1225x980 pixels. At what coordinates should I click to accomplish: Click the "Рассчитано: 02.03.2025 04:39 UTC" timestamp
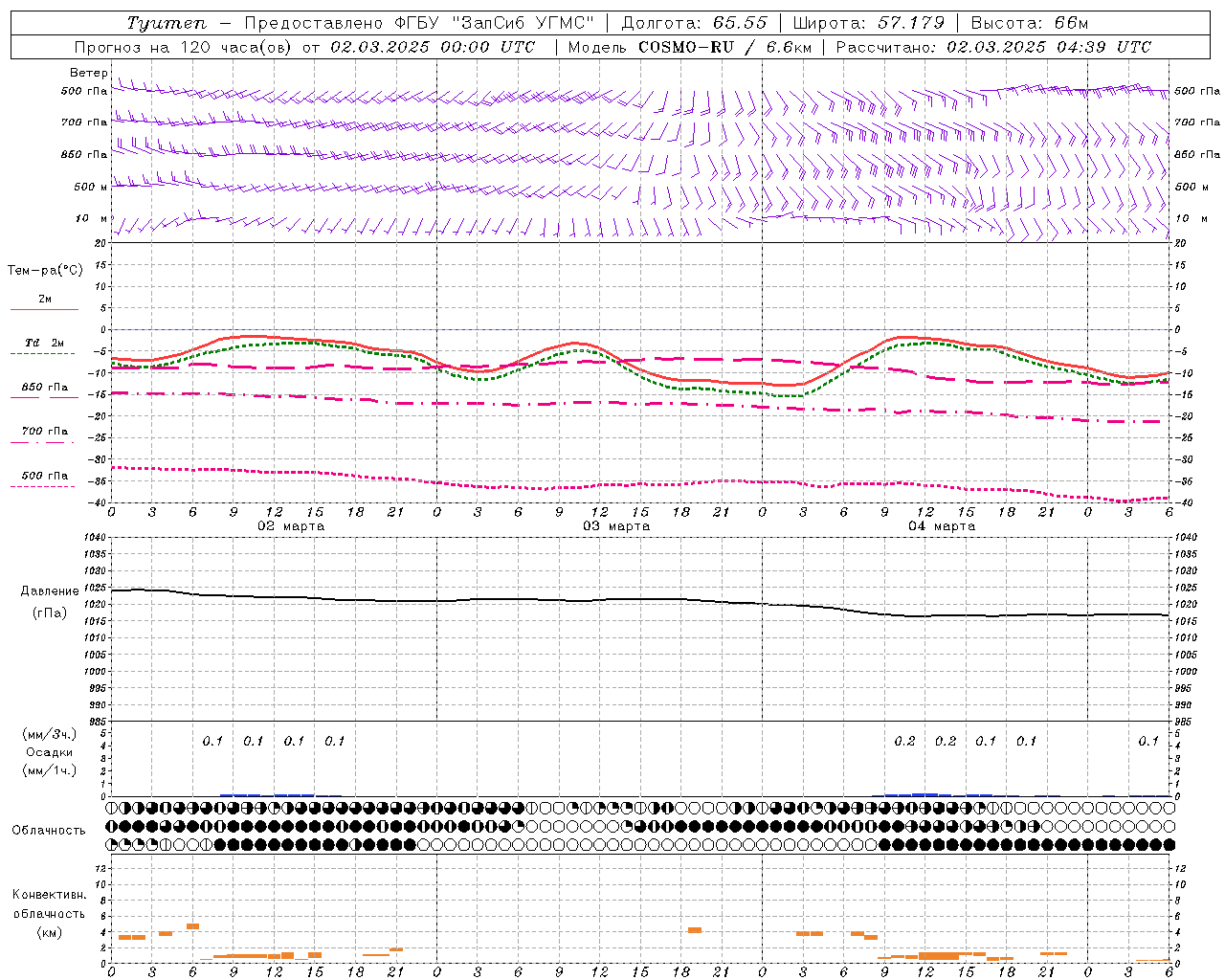(x=993, y=47)
